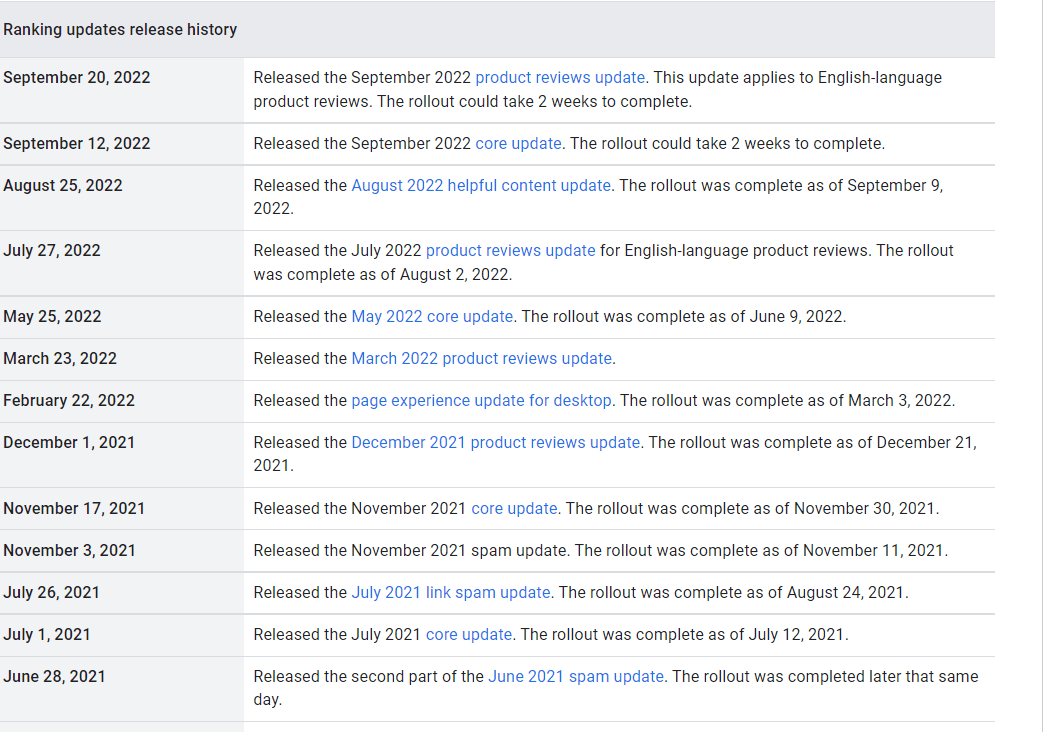Open the May 2022 core update link
1043x732 pixels.
click(x=432, y=317)
